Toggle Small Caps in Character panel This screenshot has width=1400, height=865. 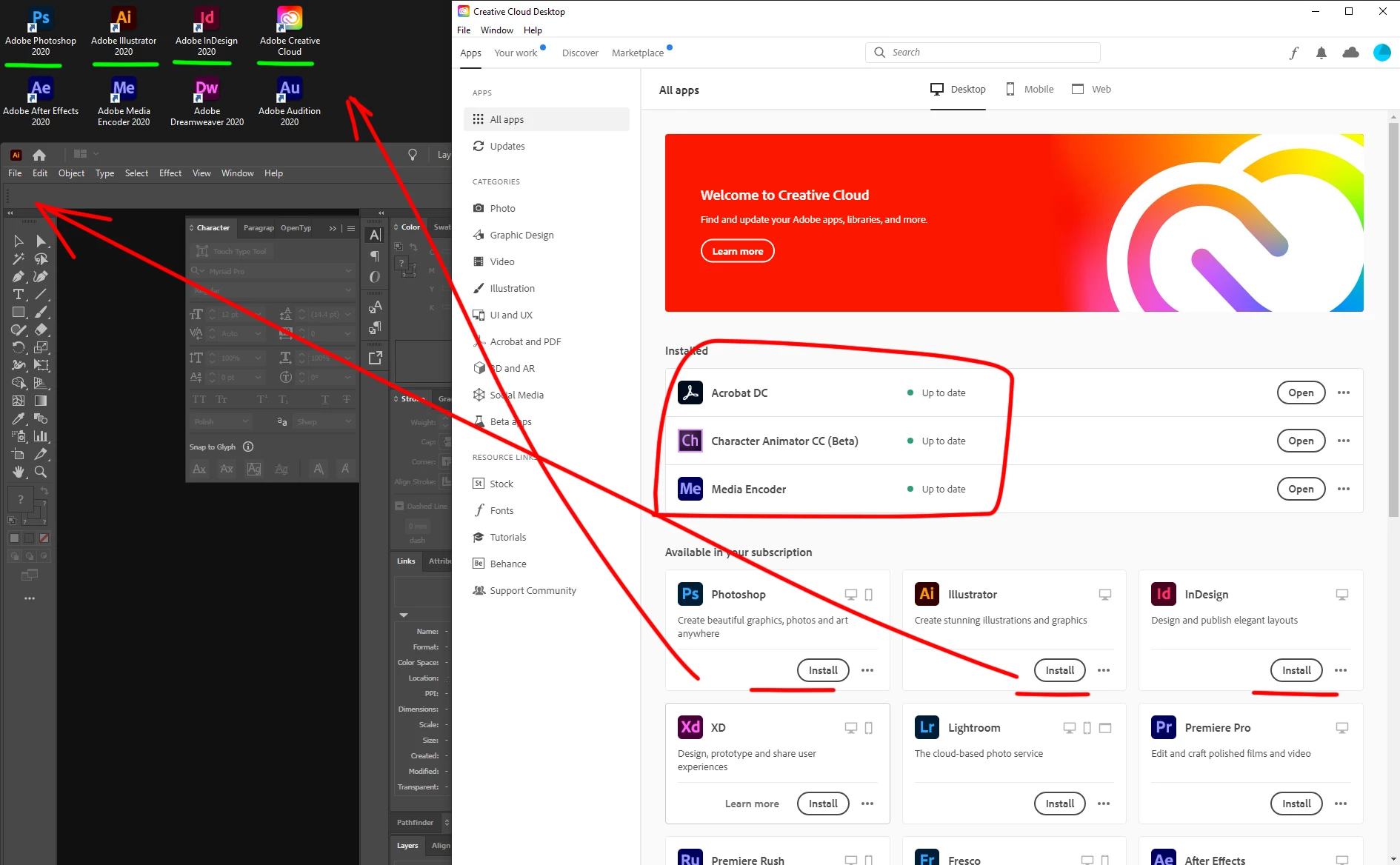pyautogui.click(x=221, y=399)
